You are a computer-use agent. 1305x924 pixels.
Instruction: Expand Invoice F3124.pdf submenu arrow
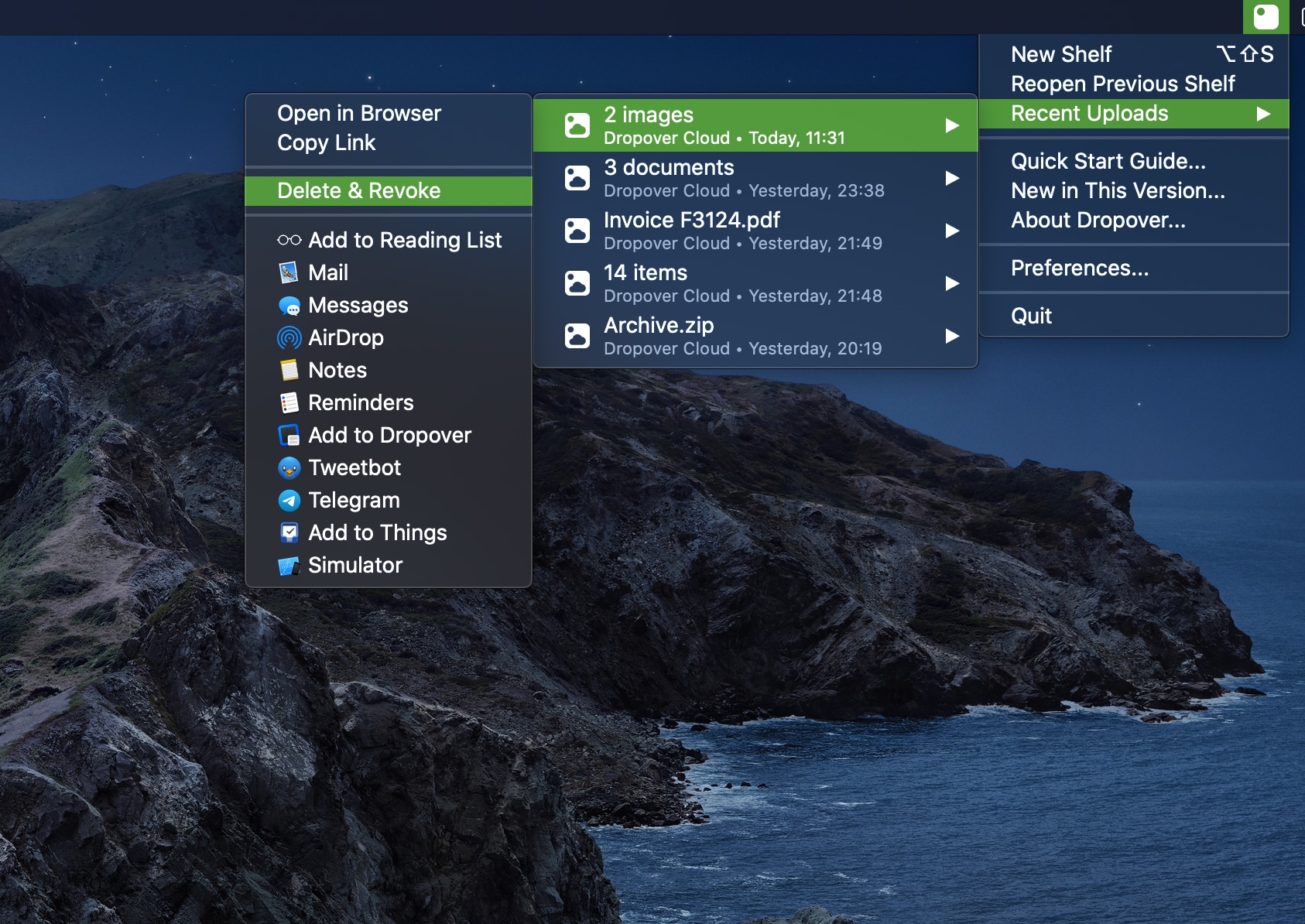[952, 231]
